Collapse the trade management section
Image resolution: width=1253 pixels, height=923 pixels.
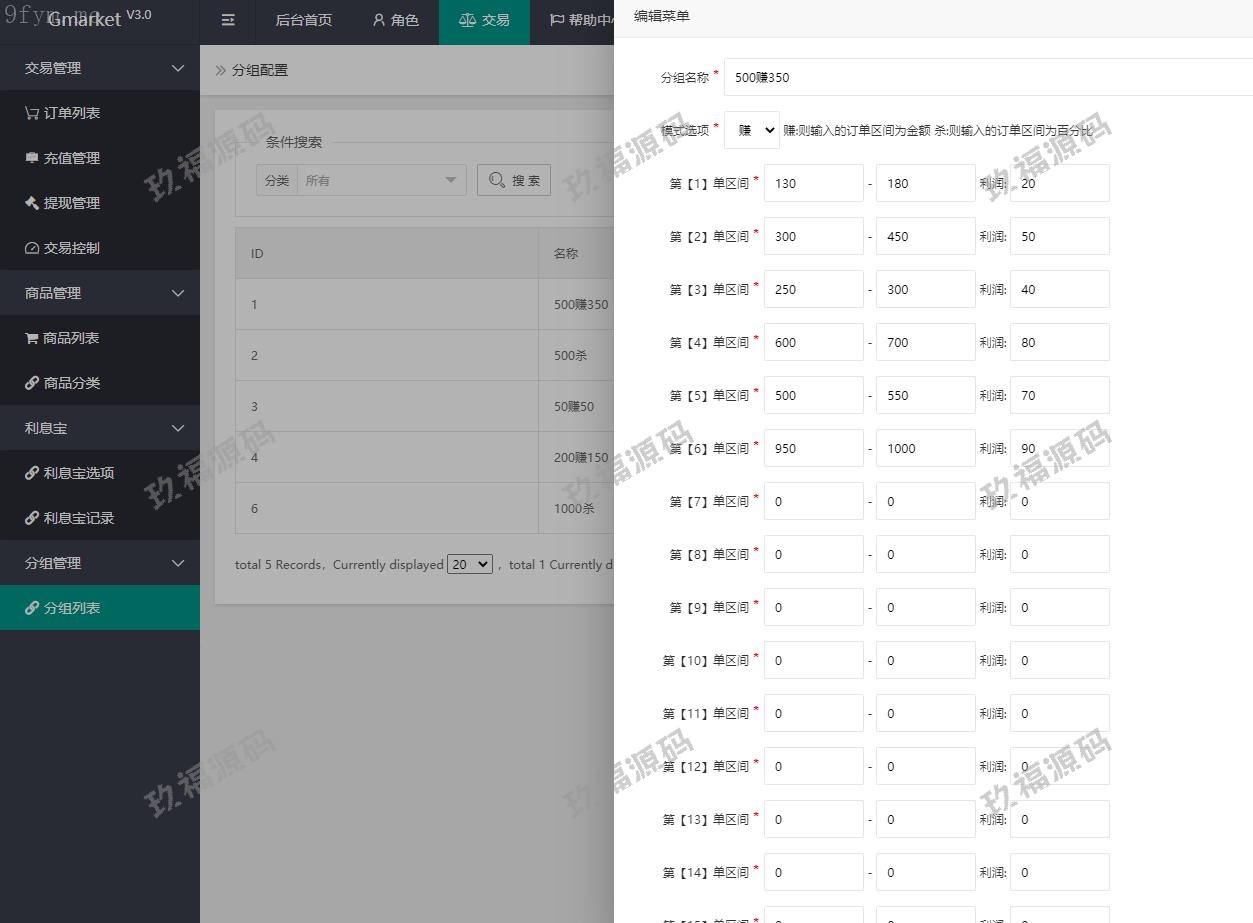pos(178,68)
